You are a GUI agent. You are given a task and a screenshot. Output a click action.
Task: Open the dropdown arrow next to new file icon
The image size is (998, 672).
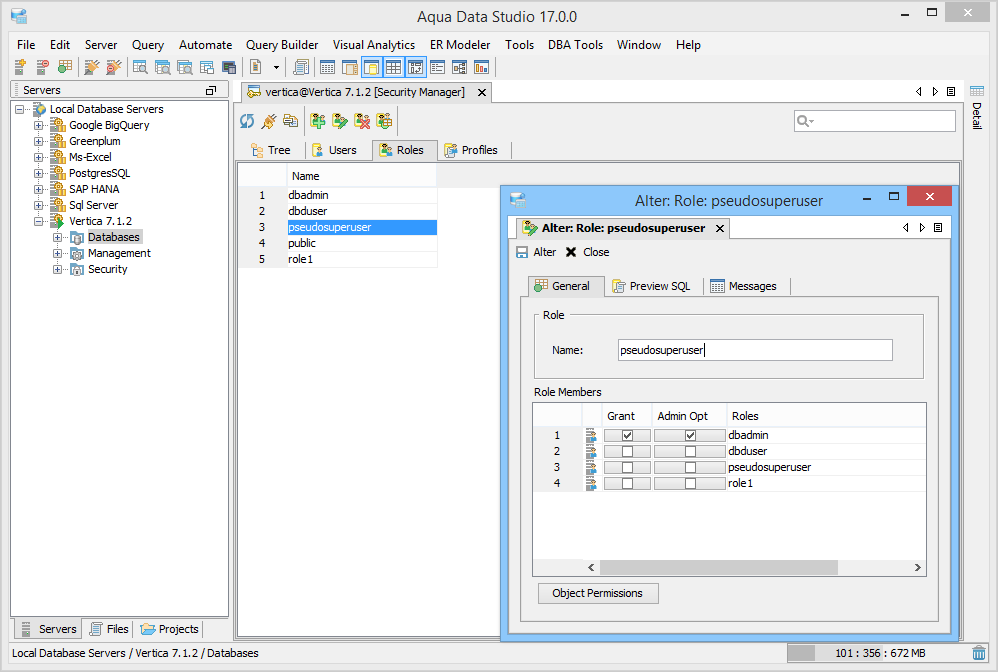pos(276,67)
